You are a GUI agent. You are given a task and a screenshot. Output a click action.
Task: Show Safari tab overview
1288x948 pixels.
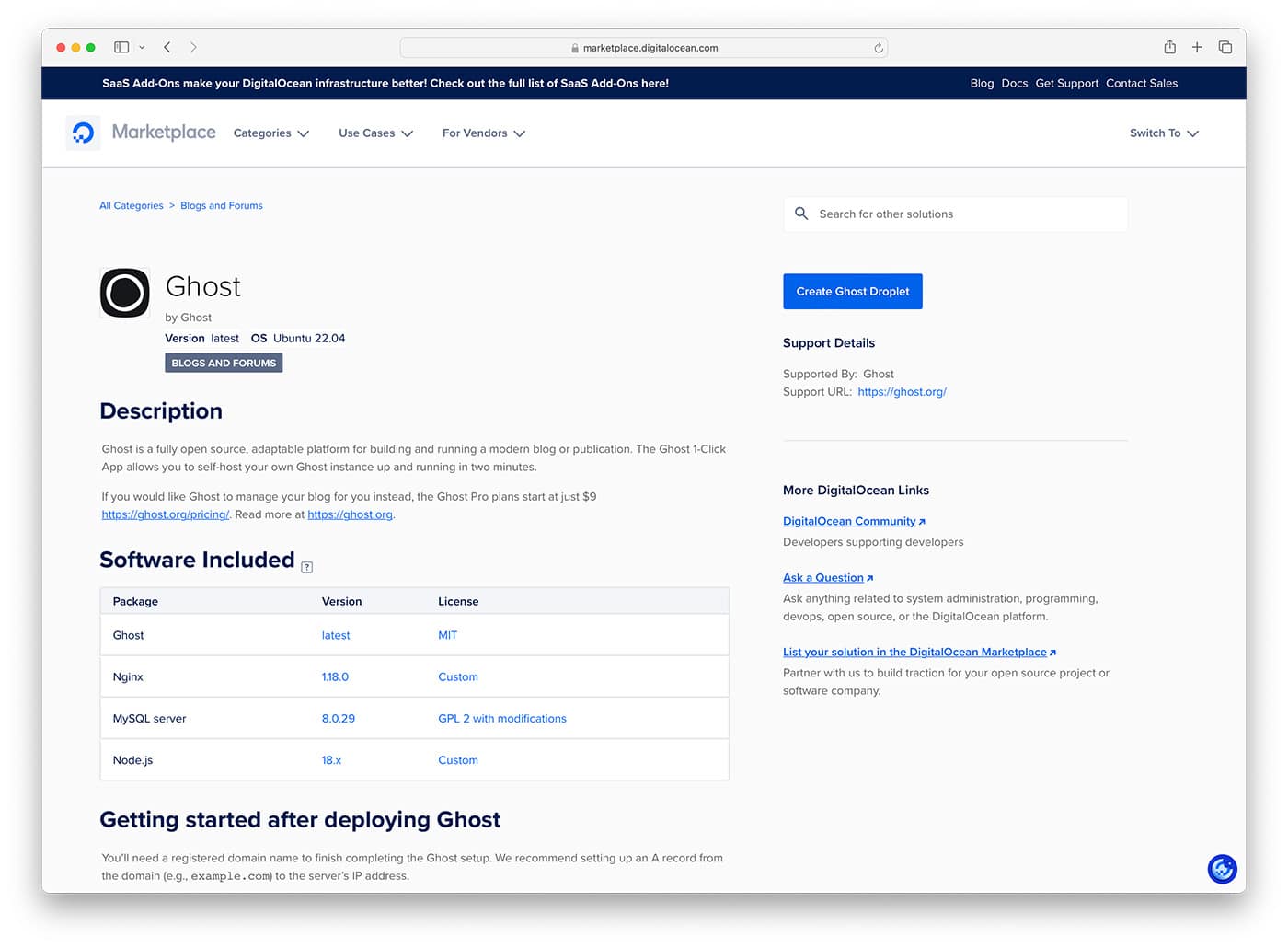(1225, 47)
